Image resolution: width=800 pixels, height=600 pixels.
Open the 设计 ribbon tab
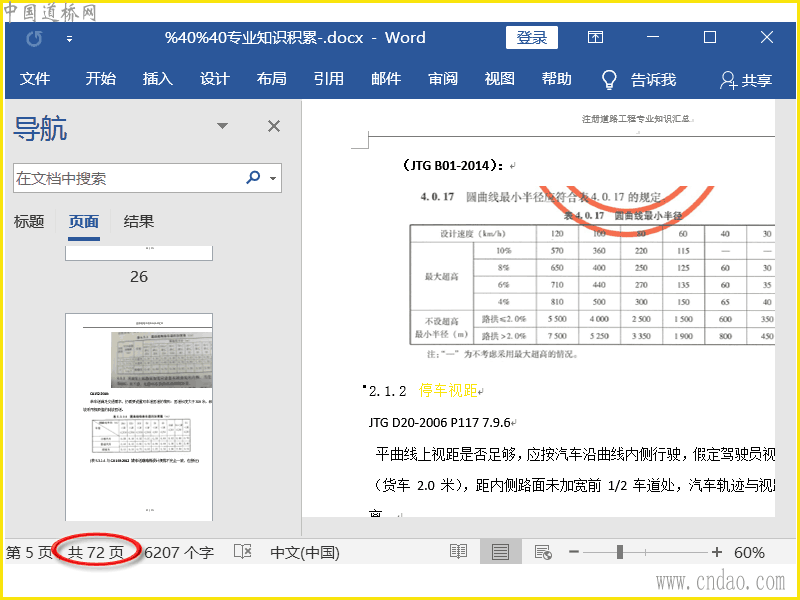pyautogui.click(x=214, y=79)
